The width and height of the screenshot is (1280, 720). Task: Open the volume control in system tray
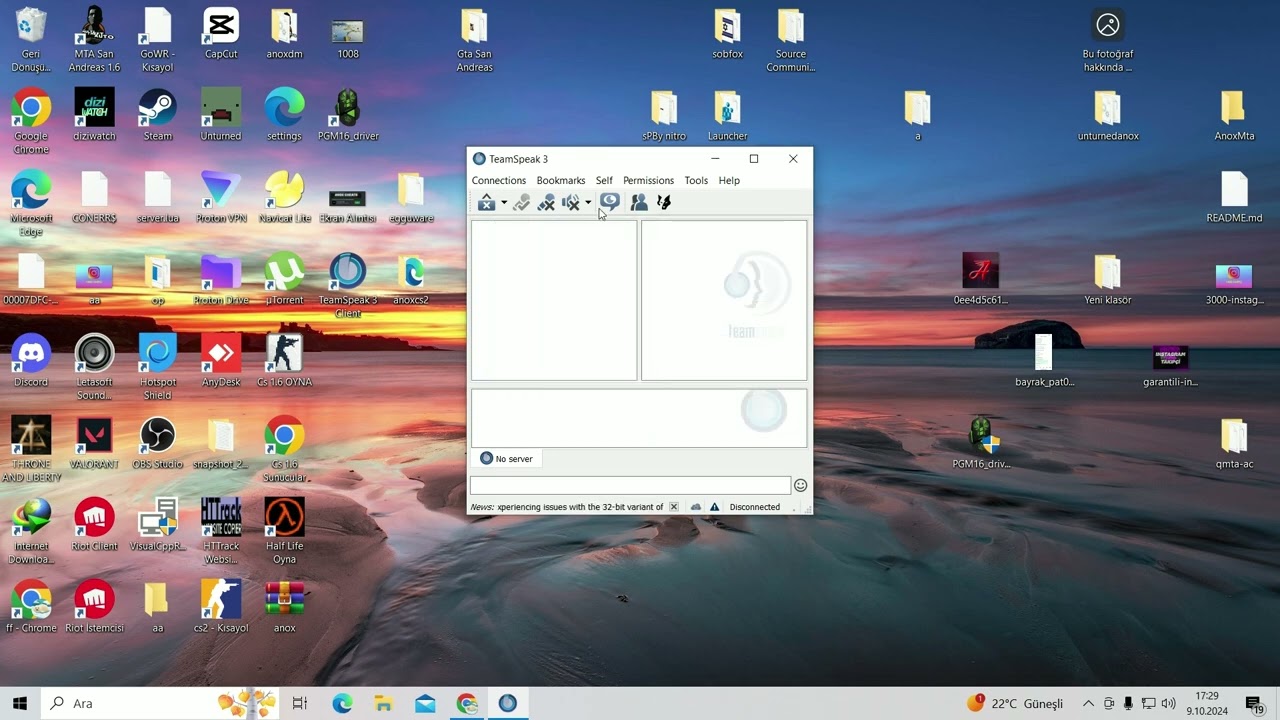click(1168, 704)
